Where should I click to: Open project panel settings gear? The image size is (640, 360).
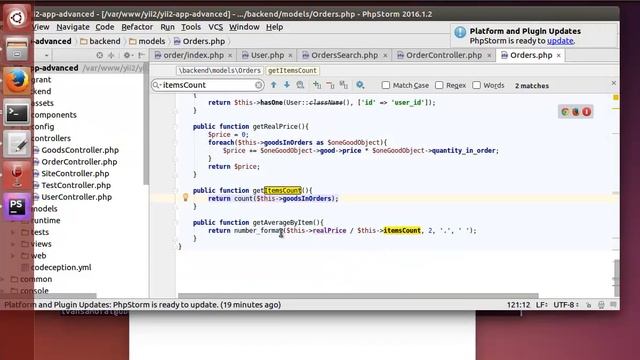click(x=127, y=55)
